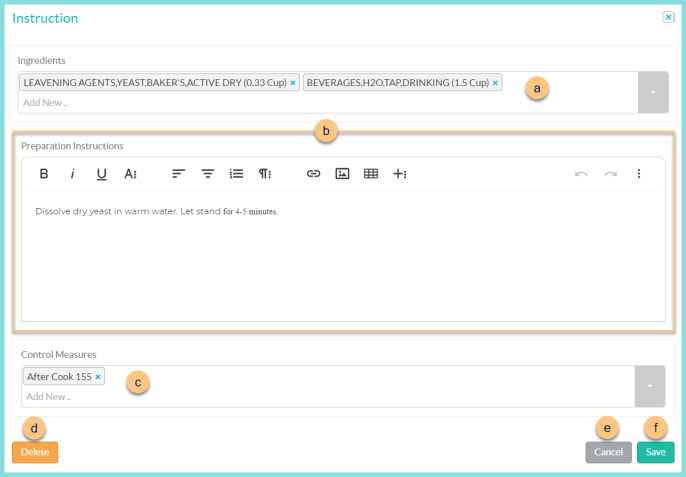Remove the After Cook 155 control measure
This screenshot has width=686, height=477.
(x=98, y=377)
